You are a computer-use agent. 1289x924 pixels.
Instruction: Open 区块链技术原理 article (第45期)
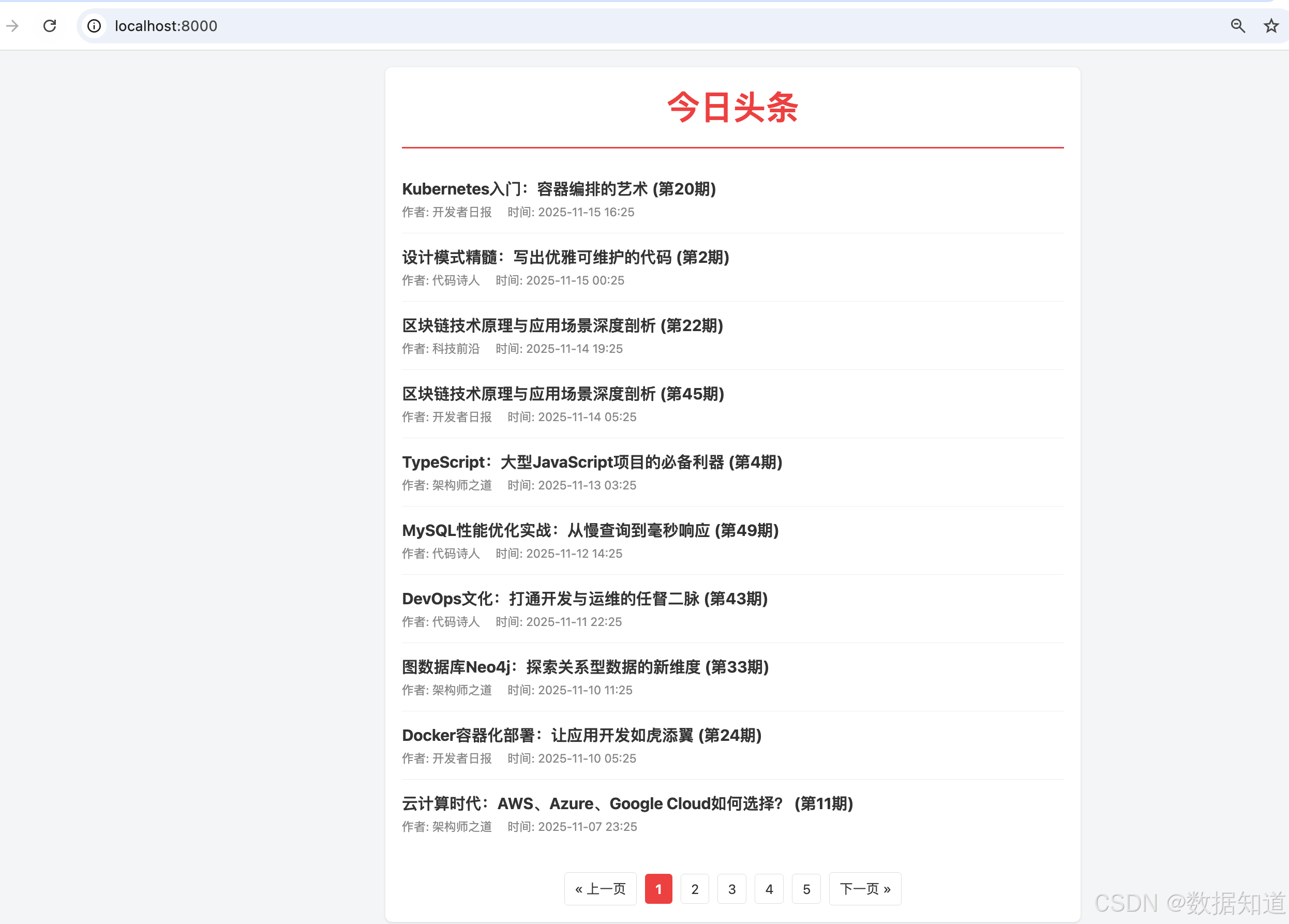[x=563, y=394]
